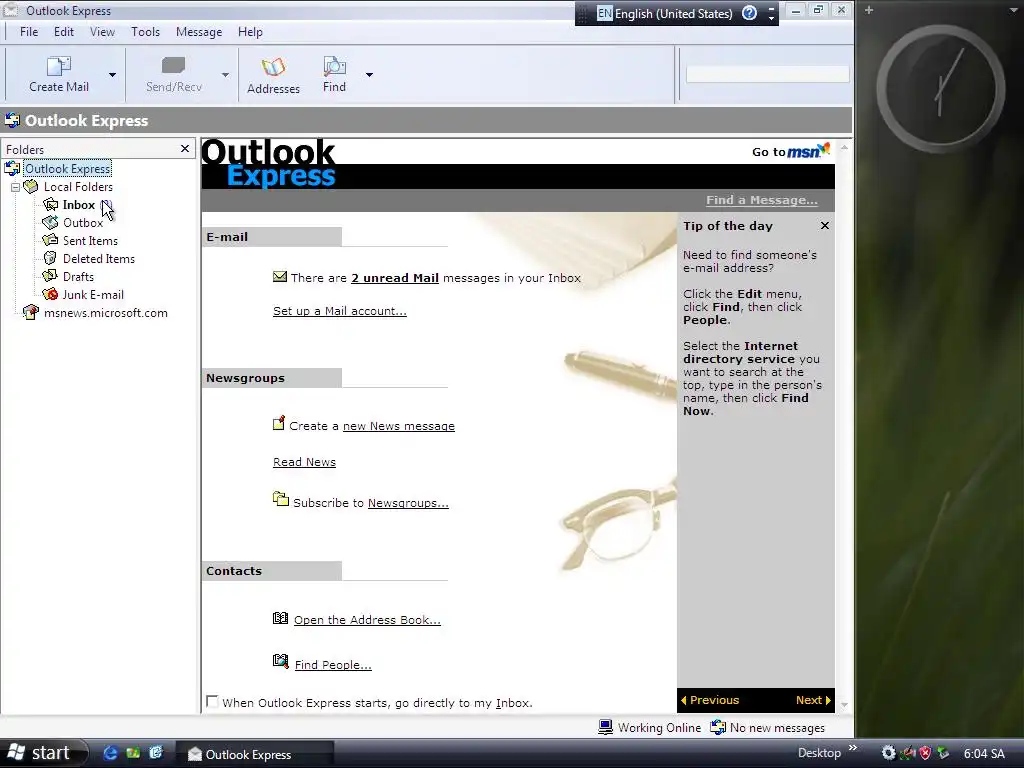Click the Create Mail toolbar icon
Viewport: 1024px width, 768px height.
pos(59,66)
